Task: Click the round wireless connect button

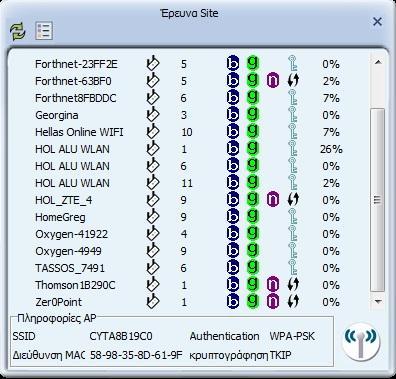Action: 361,343
